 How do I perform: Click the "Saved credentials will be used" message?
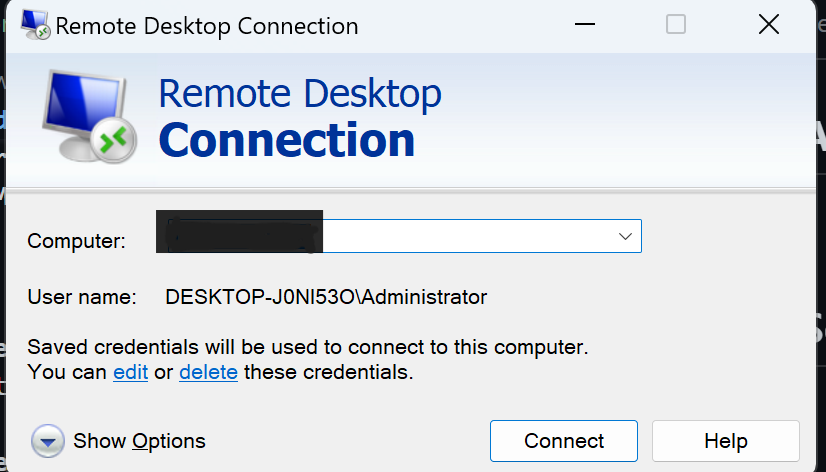[x=308, y=348]
